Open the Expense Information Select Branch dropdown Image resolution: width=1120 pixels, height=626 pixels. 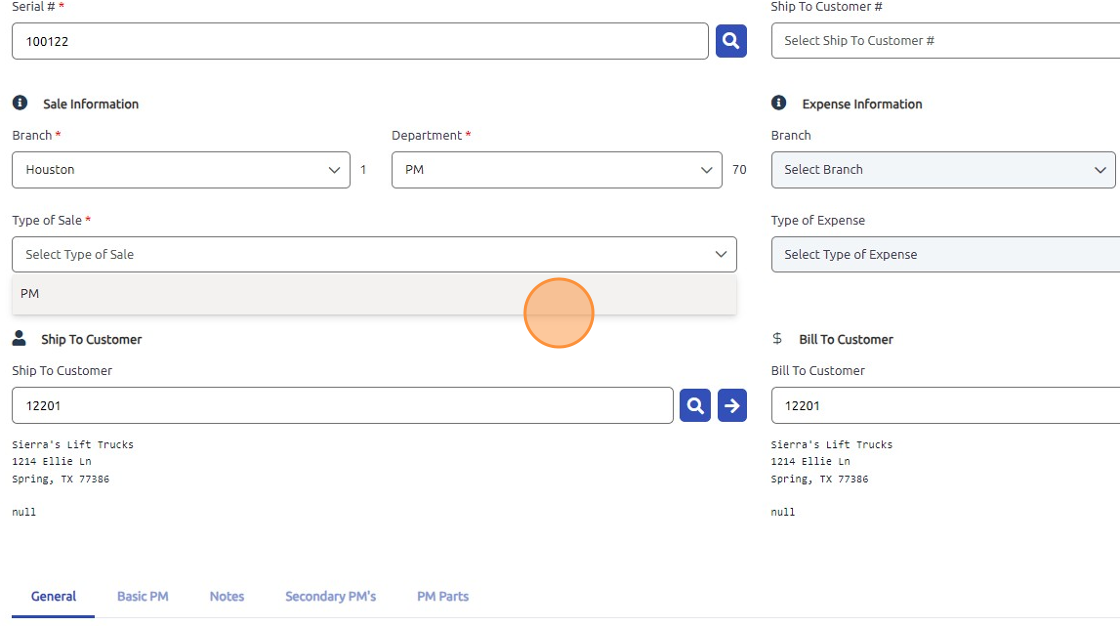coord(943,169)
